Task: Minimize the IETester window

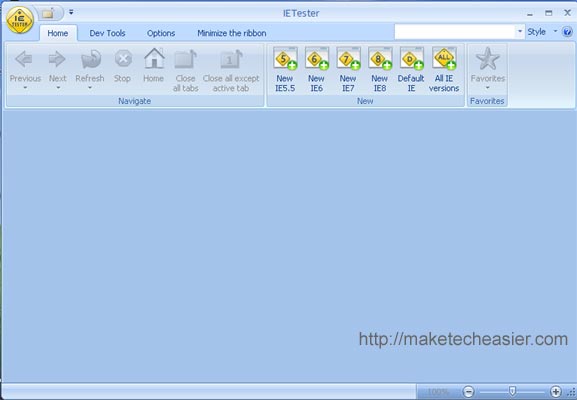Action: (x=530, y=14)
